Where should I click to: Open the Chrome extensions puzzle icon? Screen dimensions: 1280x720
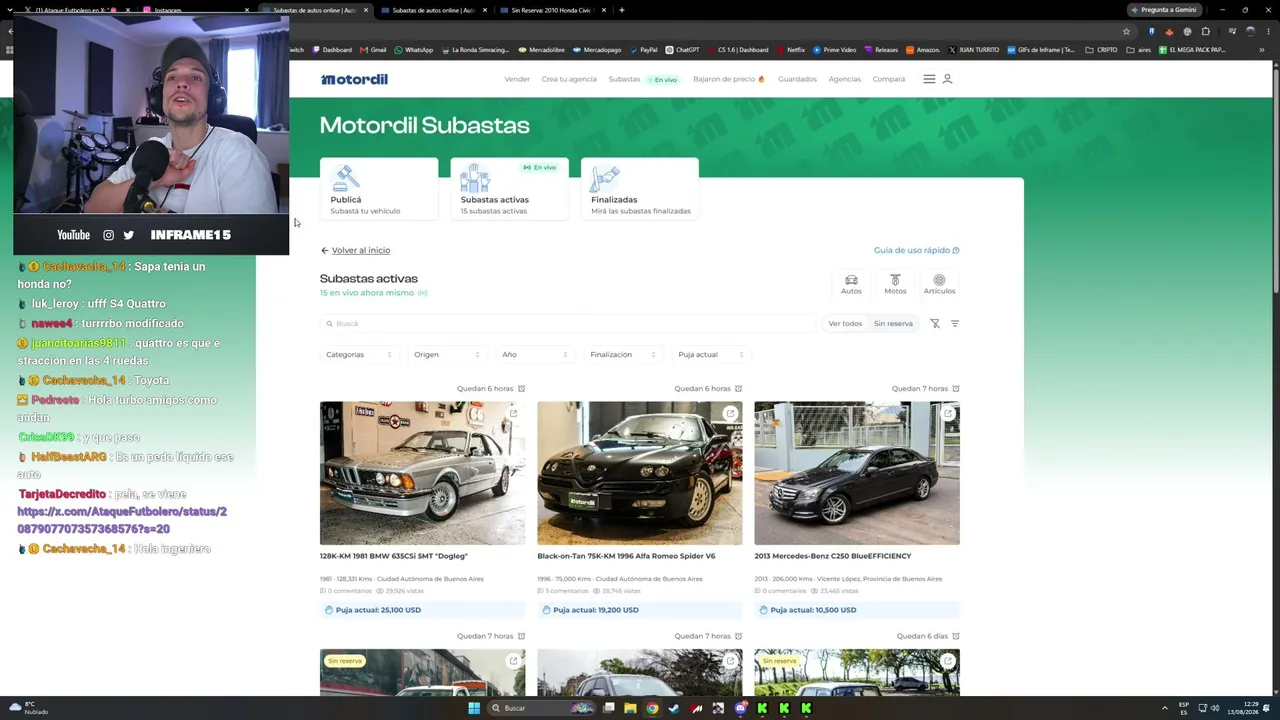1205,31
